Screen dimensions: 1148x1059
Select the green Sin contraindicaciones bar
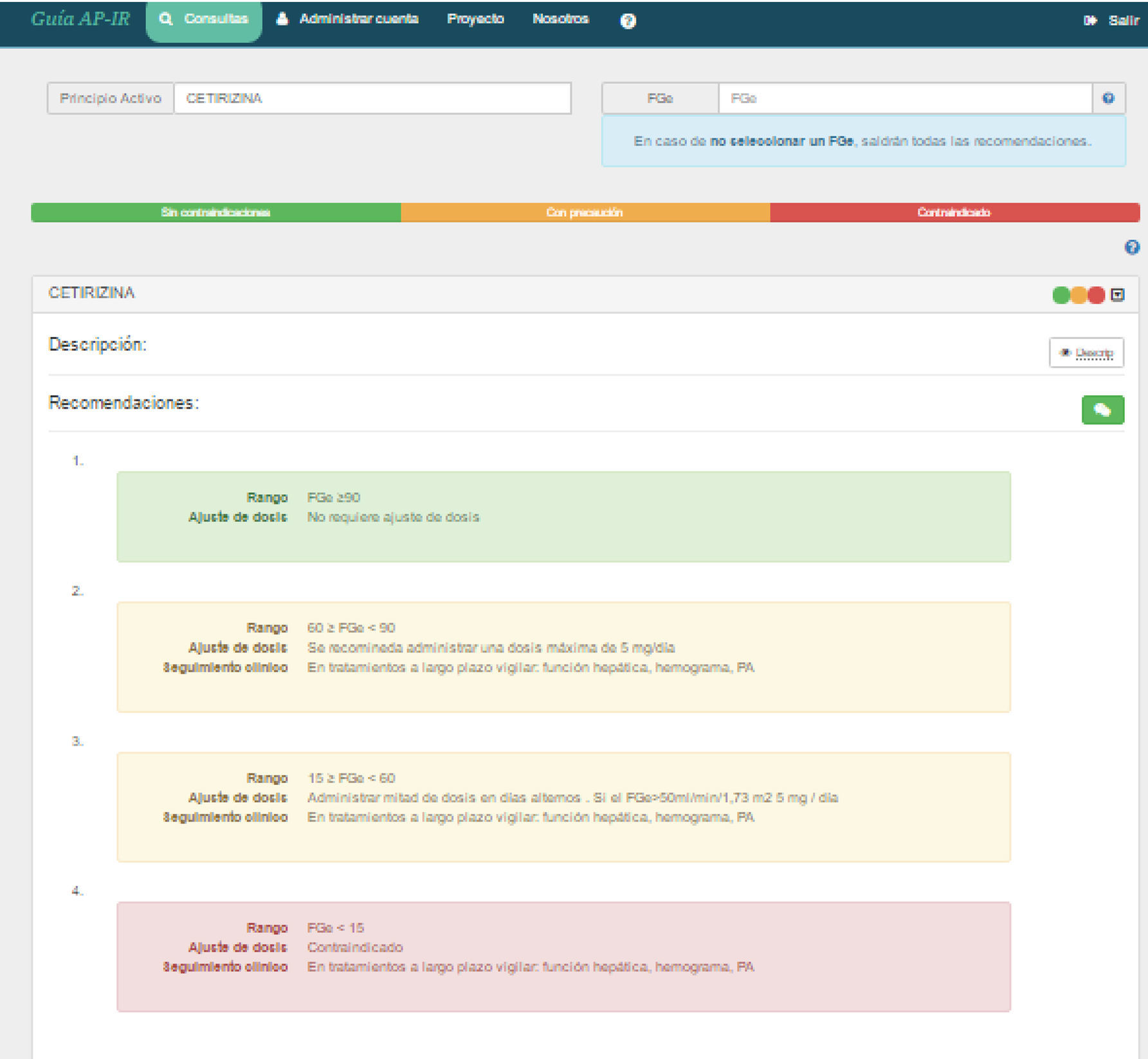coord(215,212)
